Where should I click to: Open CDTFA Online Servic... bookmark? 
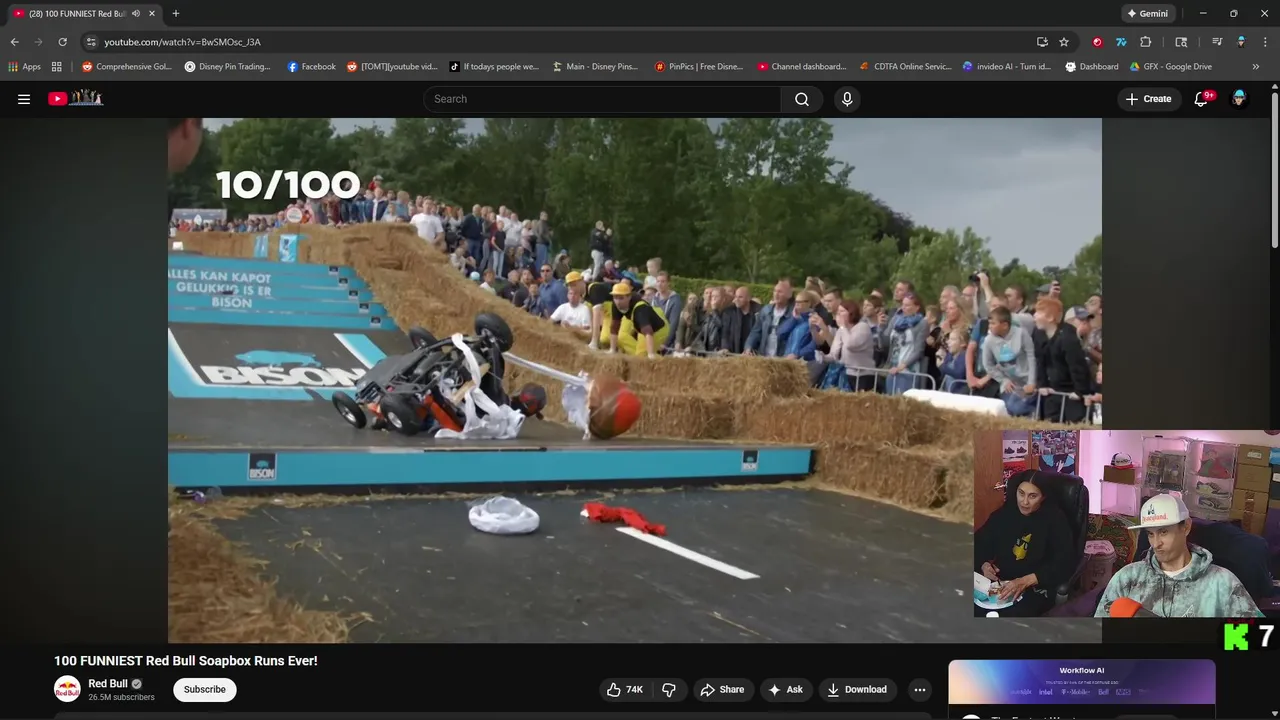pyautogui.click(x=906, y=67)
